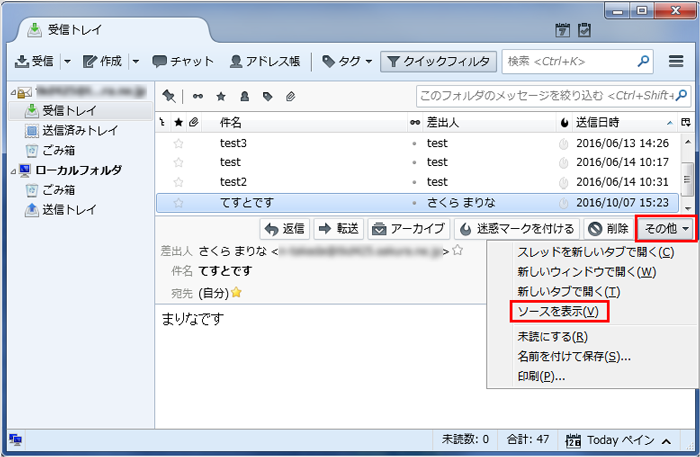Open the タグ dropdown menu
This screenshot has width=700, height=457.
coord(347,61)
